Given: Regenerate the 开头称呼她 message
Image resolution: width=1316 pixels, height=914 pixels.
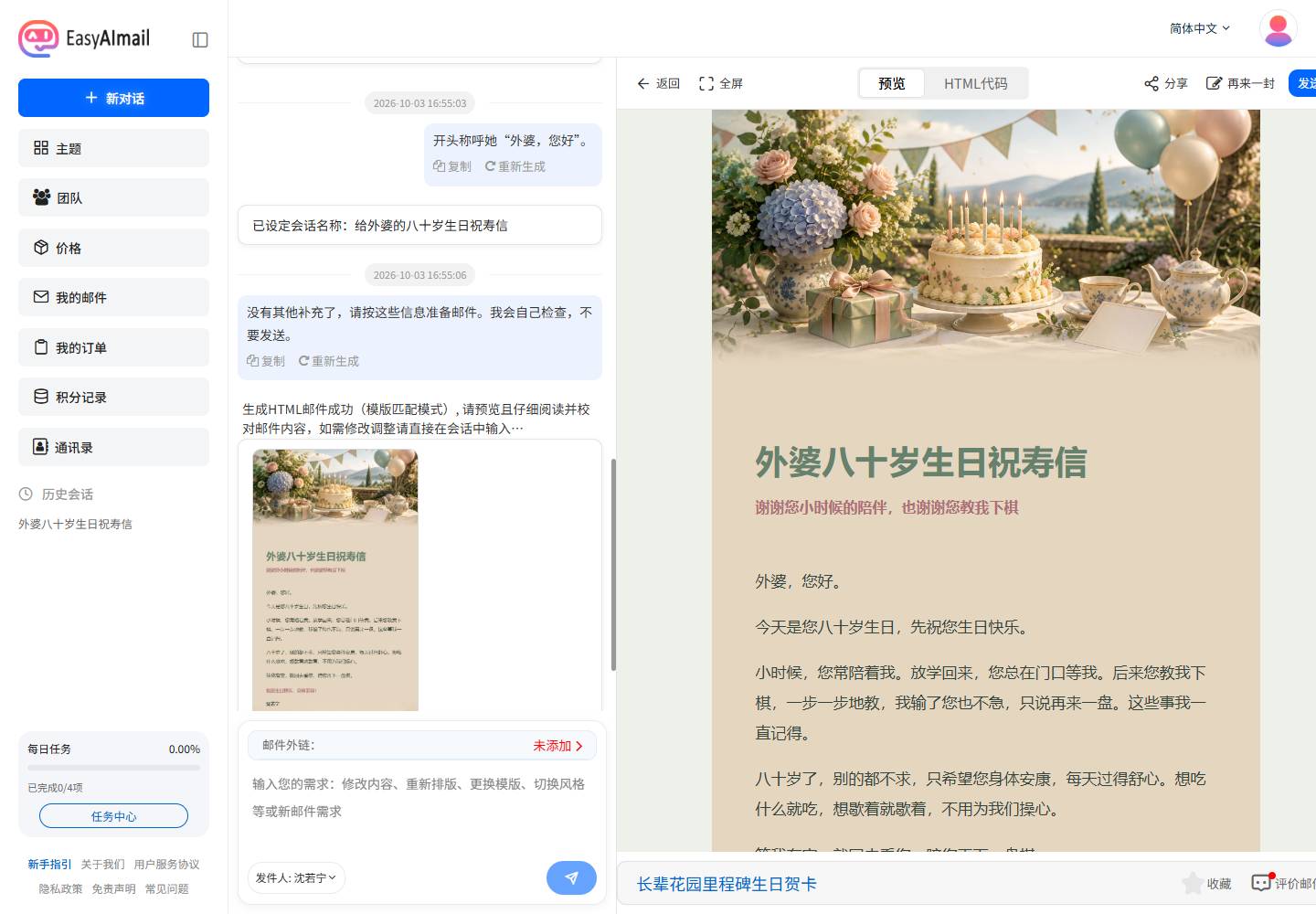Looking at the screenshot, I should [x=515, y=166].
